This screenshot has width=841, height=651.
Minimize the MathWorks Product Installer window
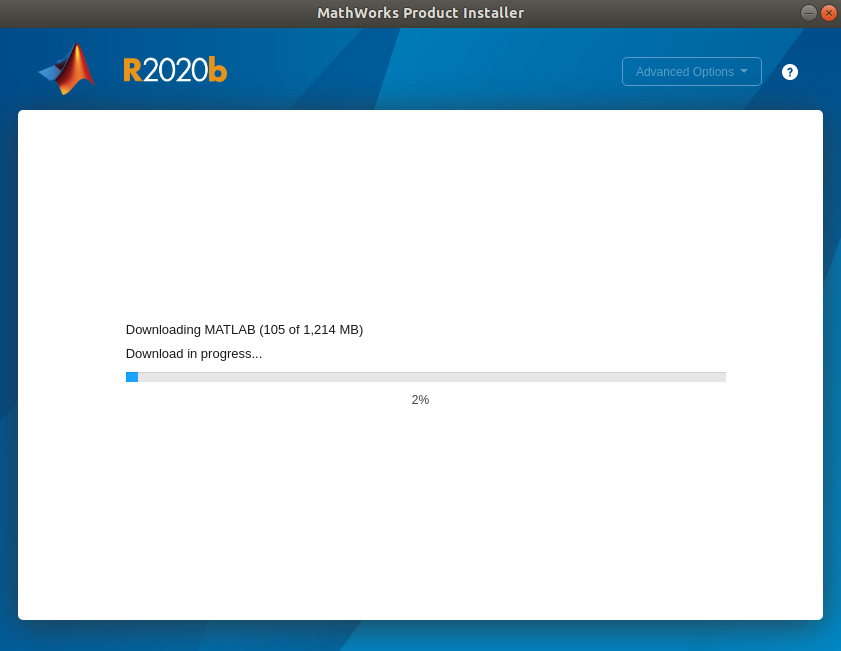tap(808, 12)
